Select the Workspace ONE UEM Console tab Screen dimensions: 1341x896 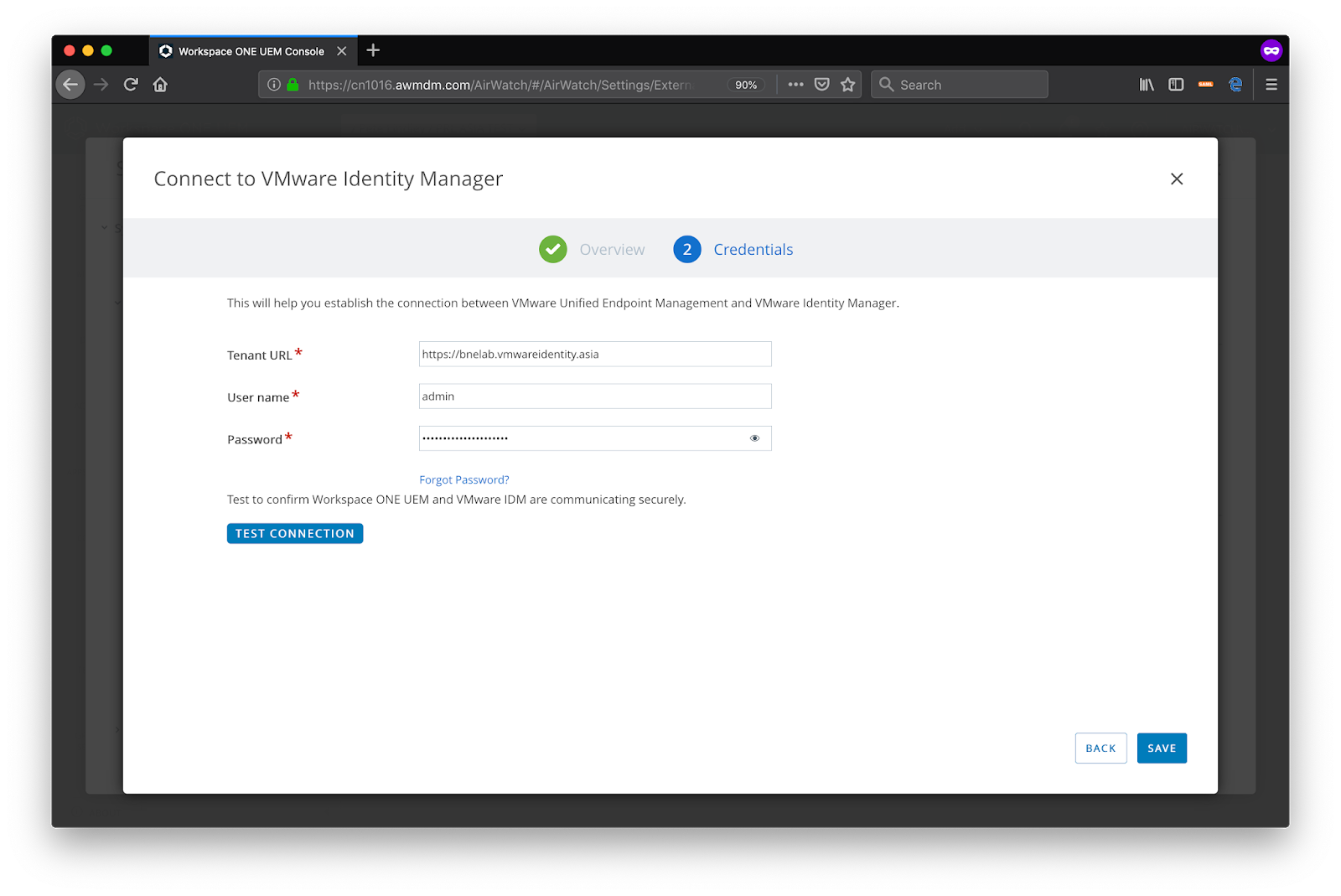coord(253,51)
